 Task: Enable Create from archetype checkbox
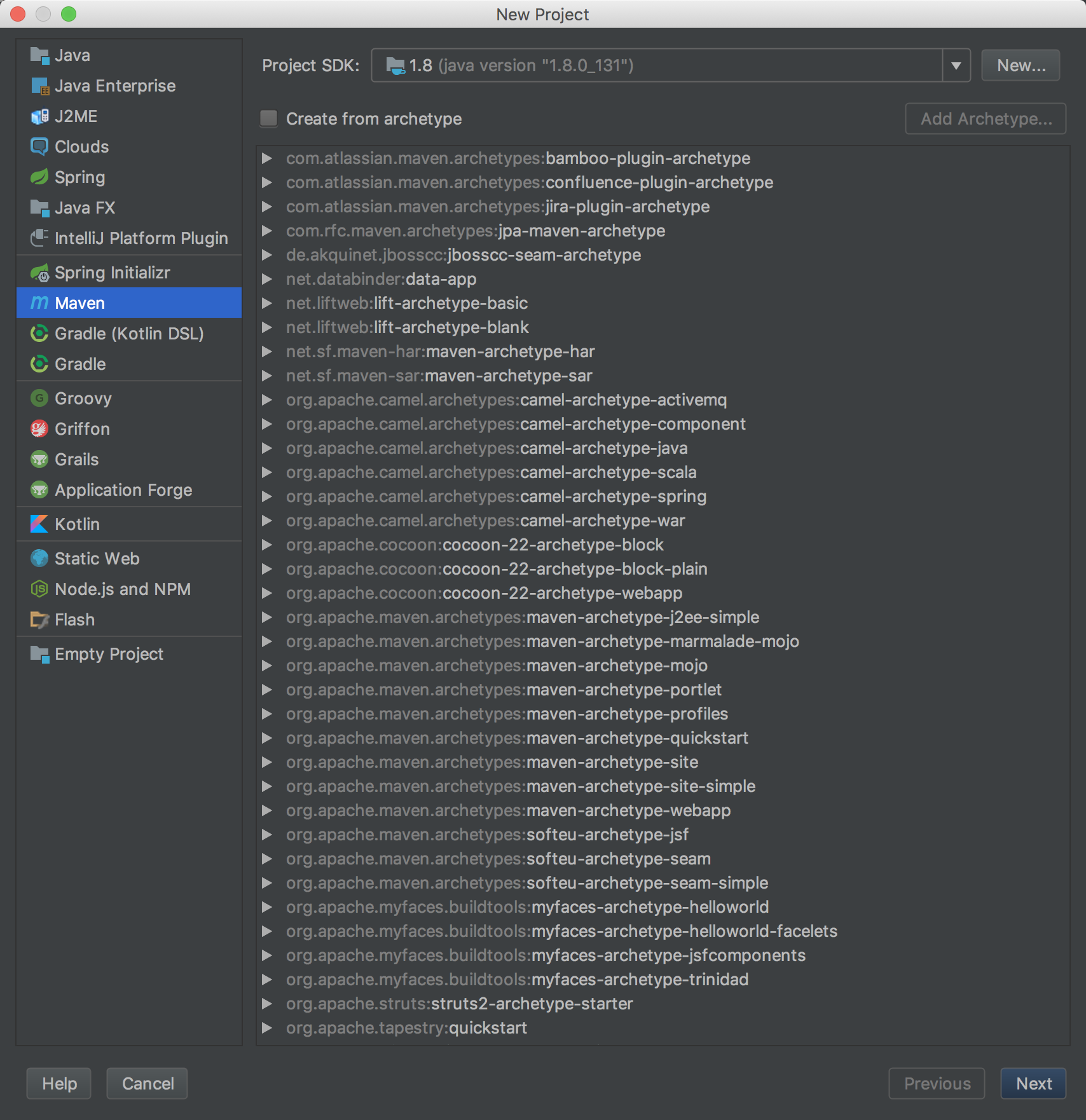(269, 119)
